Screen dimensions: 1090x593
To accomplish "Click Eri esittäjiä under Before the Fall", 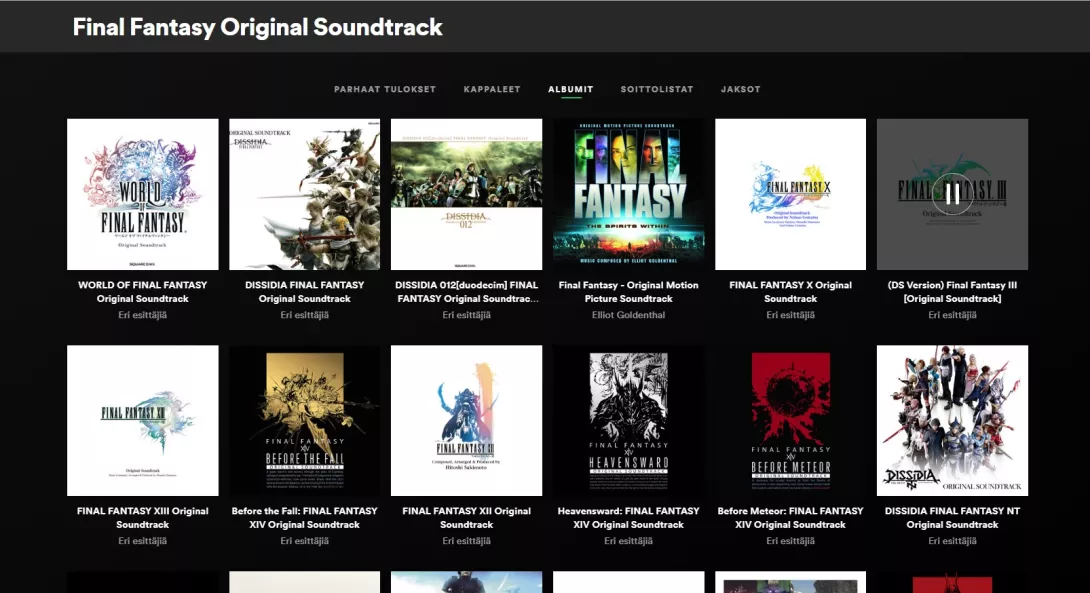I will click(x=304, y=541).
